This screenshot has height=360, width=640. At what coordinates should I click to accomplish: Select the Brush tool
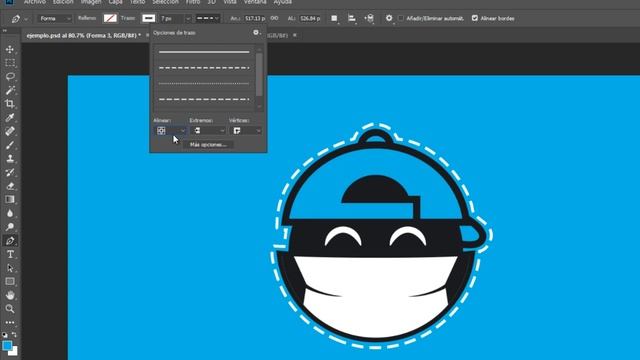pos(10,145)
